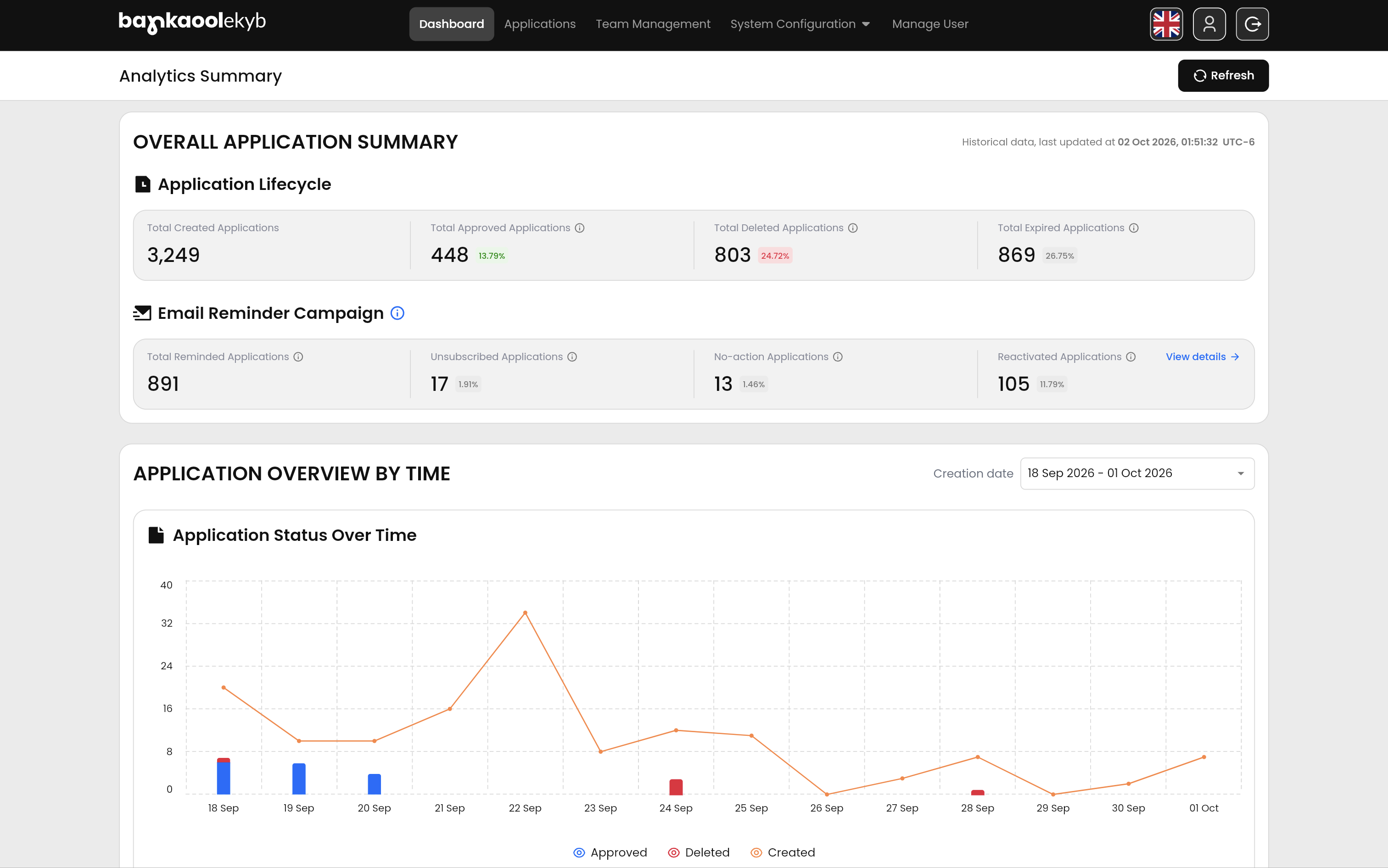
Task: Click the 20 Sep blue approved bar
Action: click(x=375, y=784)
